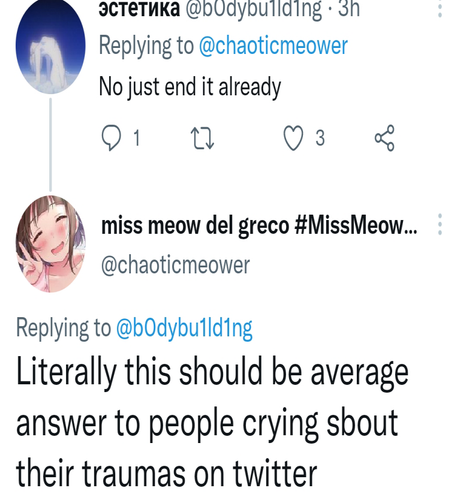This screenshot has height=500, width=466.
Task: Open эстетика's blue profile avatar
Action: pyautogui.click(x=50, y=46)
